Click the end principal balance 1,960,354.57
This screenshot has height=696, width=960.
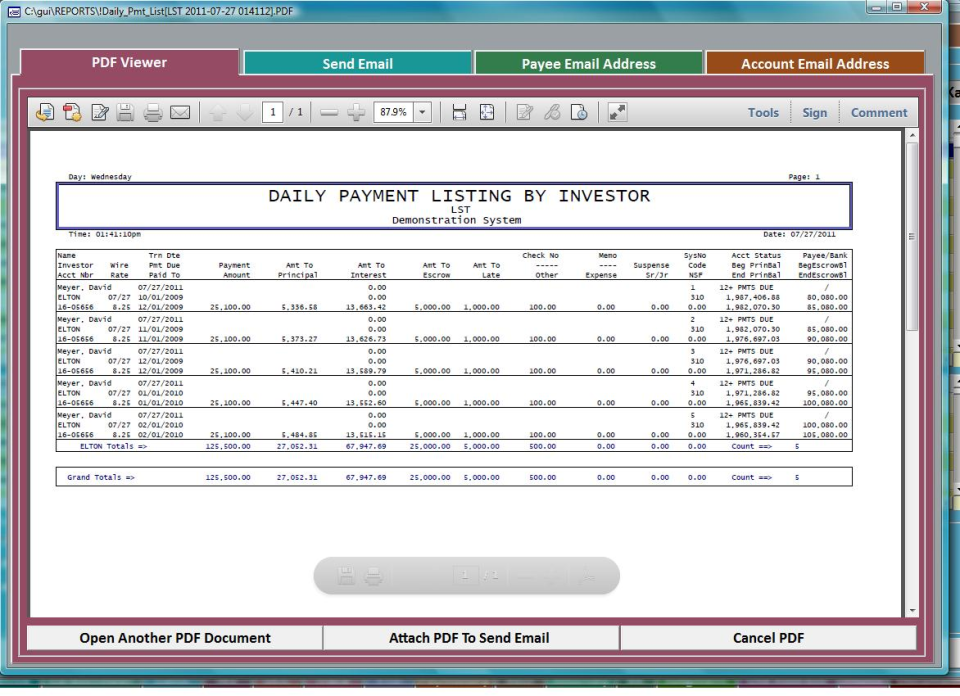coord(753,435)
